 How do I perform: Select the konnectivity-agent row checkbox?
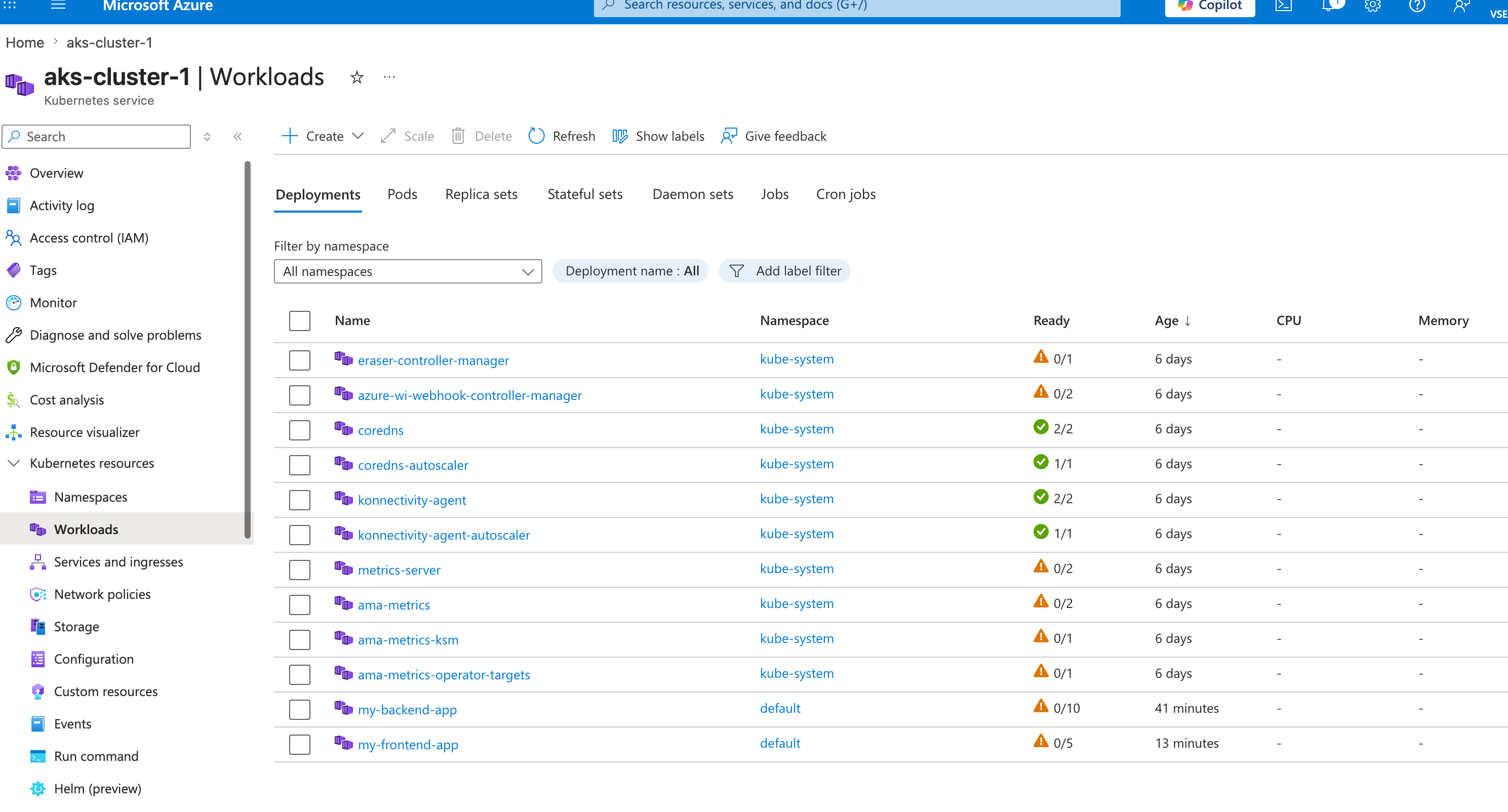coord(300,500)
